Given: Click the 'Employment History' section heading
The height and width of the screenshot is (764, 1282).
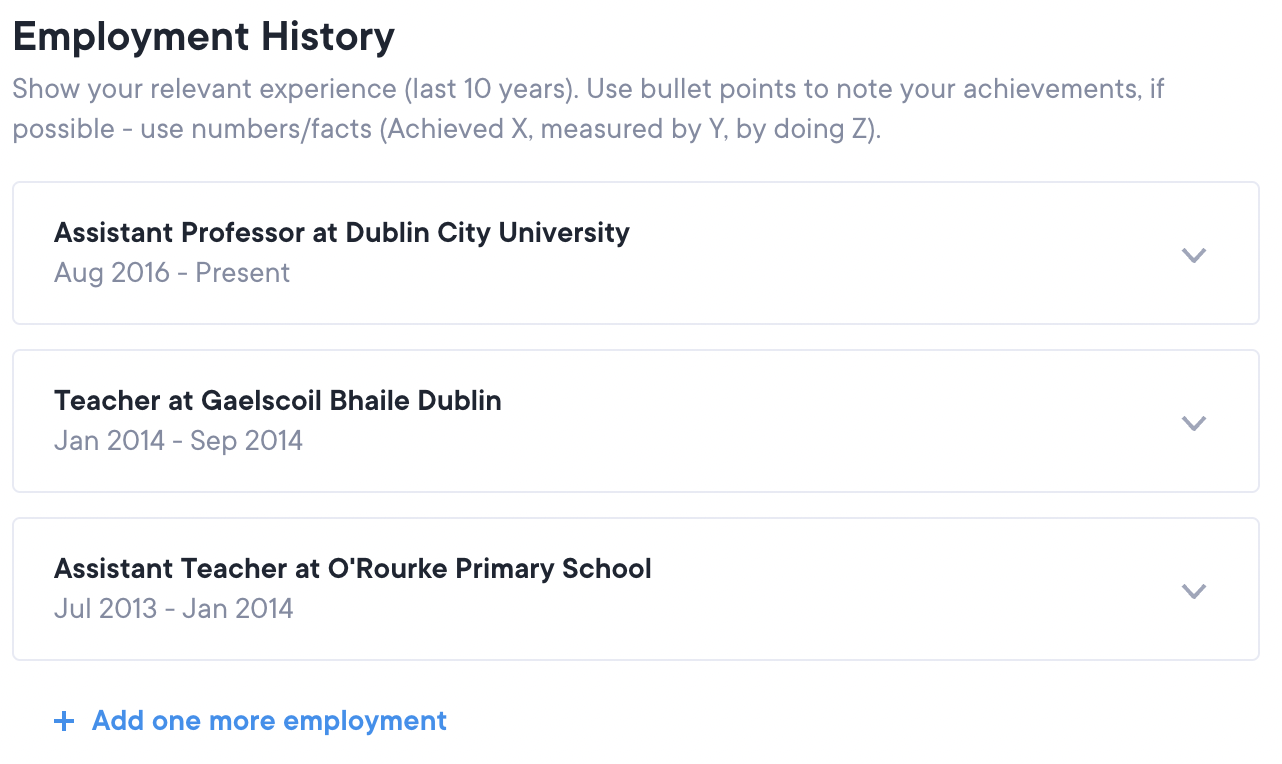Looking at the screenshot, I should point(203,38).
